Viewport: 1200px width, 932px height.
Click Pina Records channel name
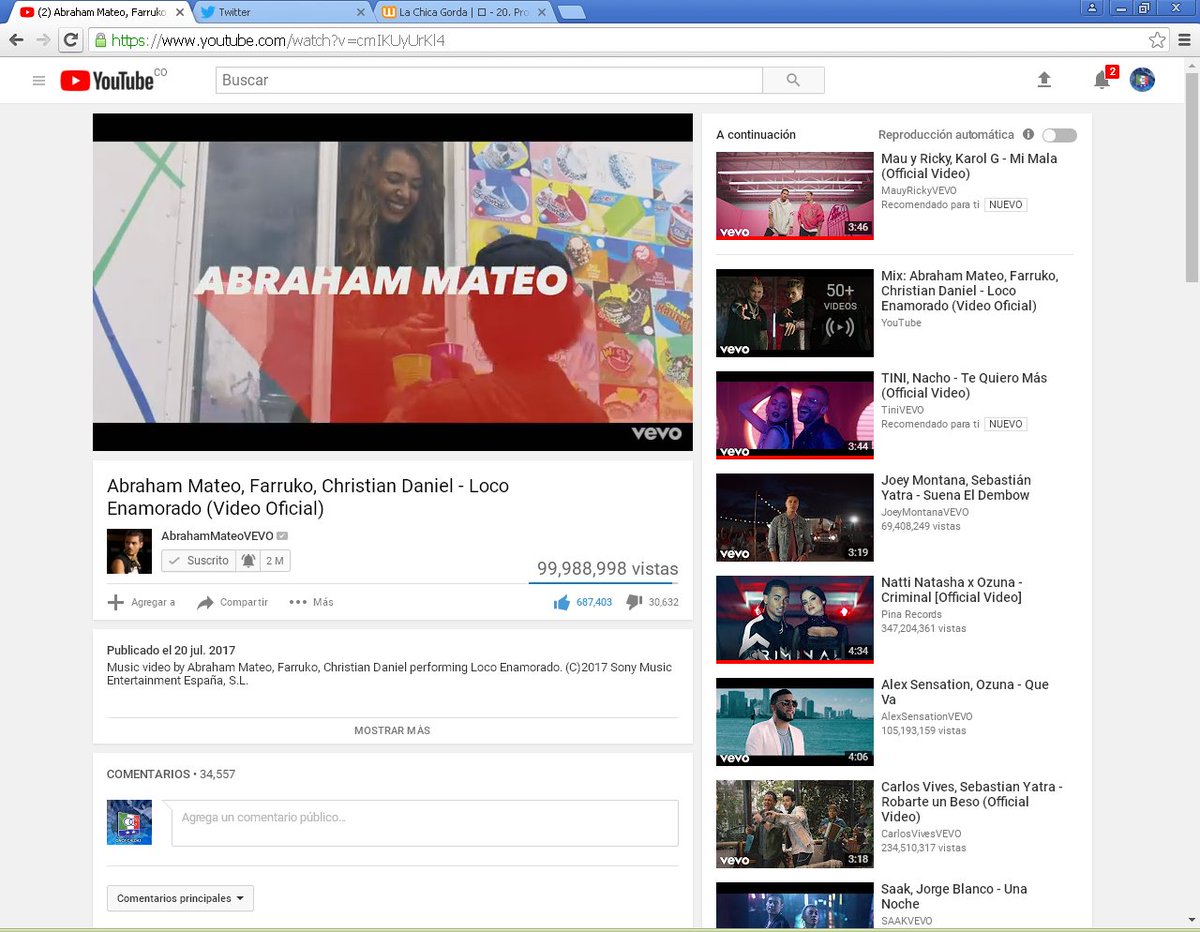click(x=911, y=614)
